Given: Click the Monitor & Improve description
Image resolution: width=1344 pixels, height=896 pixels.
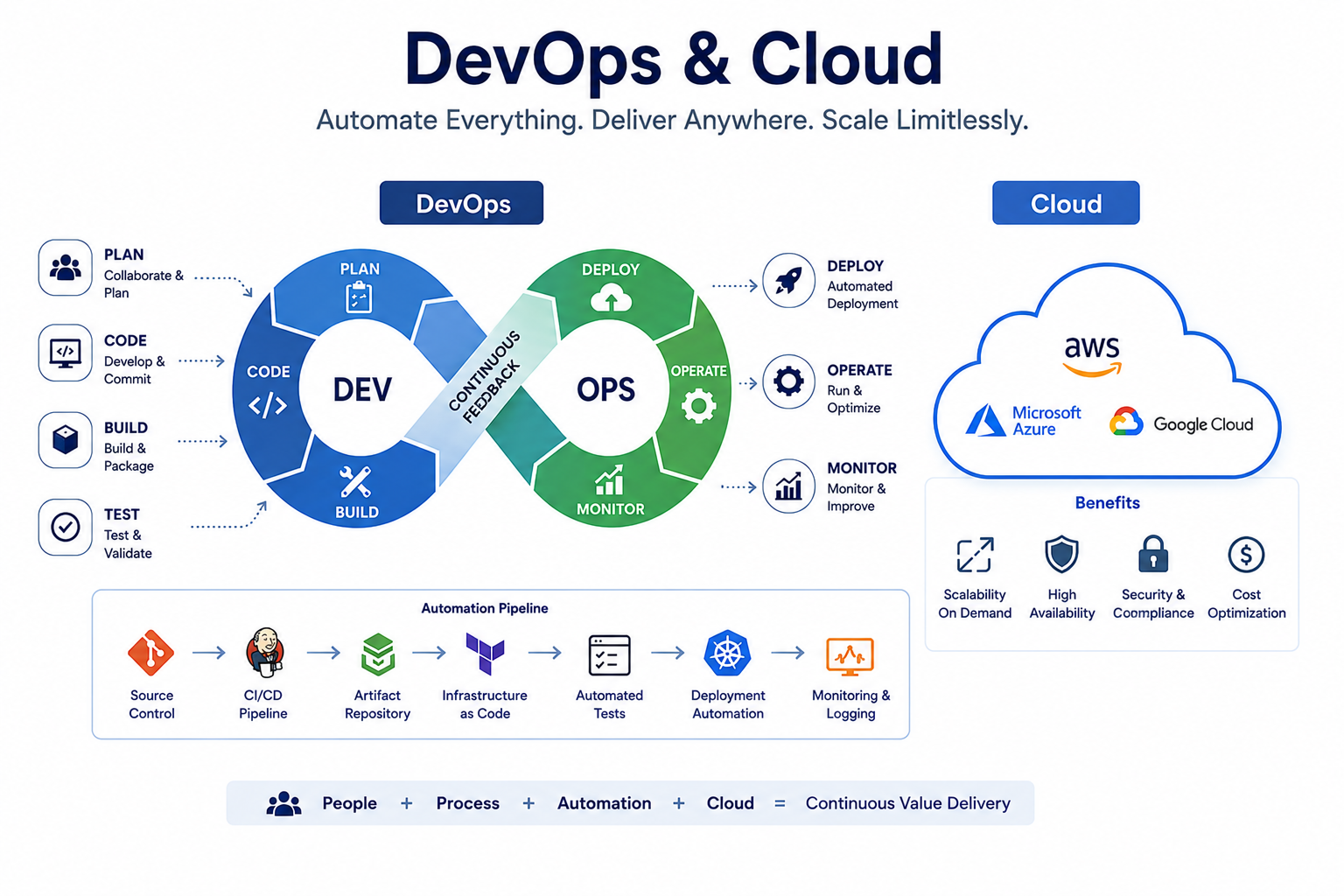Looking at the screenshot, I should point(857,498).
